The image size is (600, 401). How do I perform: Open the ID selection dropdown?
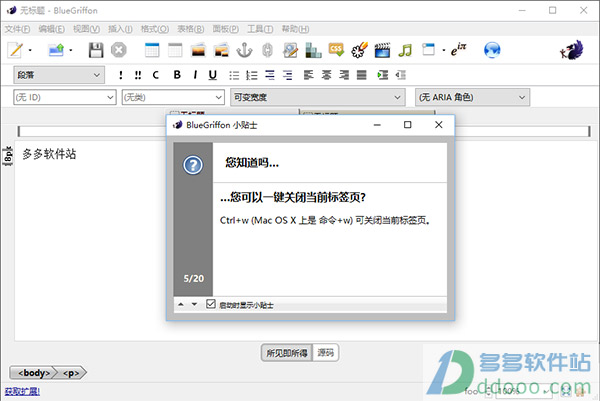65,97
